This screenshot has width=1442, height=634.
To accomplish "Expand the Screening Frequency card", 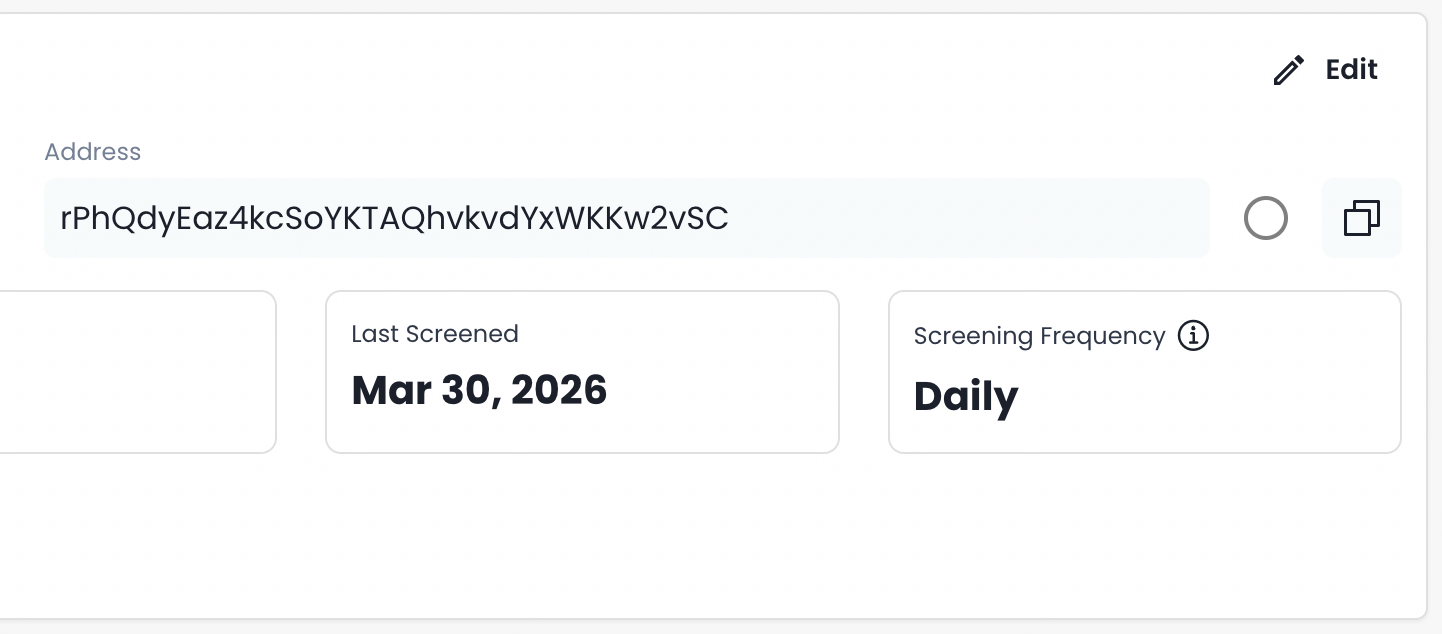I will coord(1145,372).
